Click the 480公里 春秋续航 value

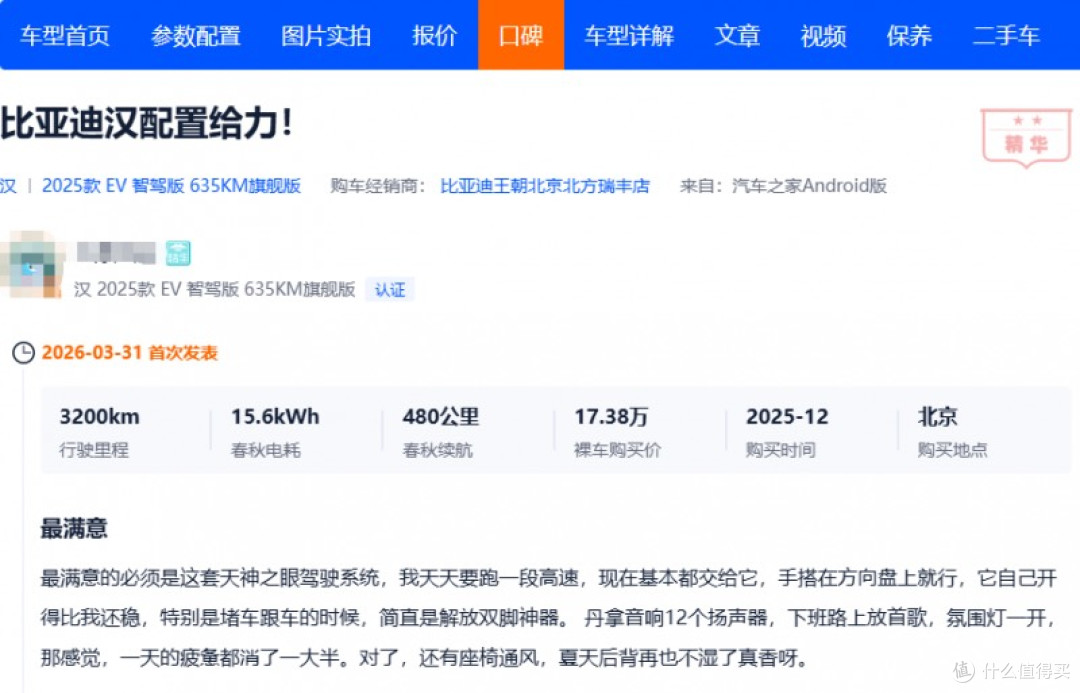tap(441, 417)
